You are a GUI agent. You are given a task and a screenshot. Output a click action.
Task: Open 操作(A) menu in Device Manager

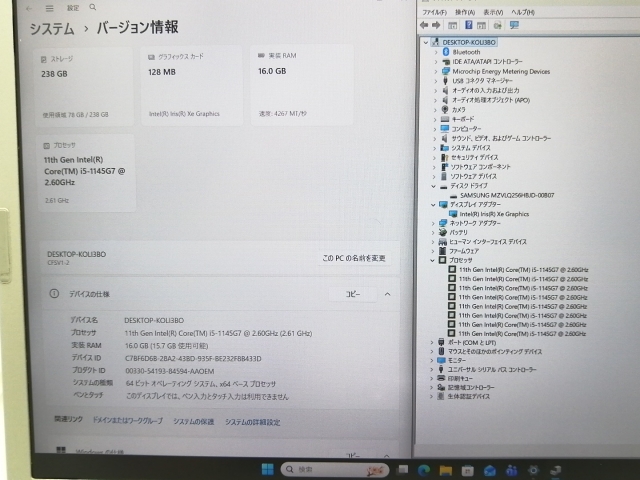[x=465, y=12]
